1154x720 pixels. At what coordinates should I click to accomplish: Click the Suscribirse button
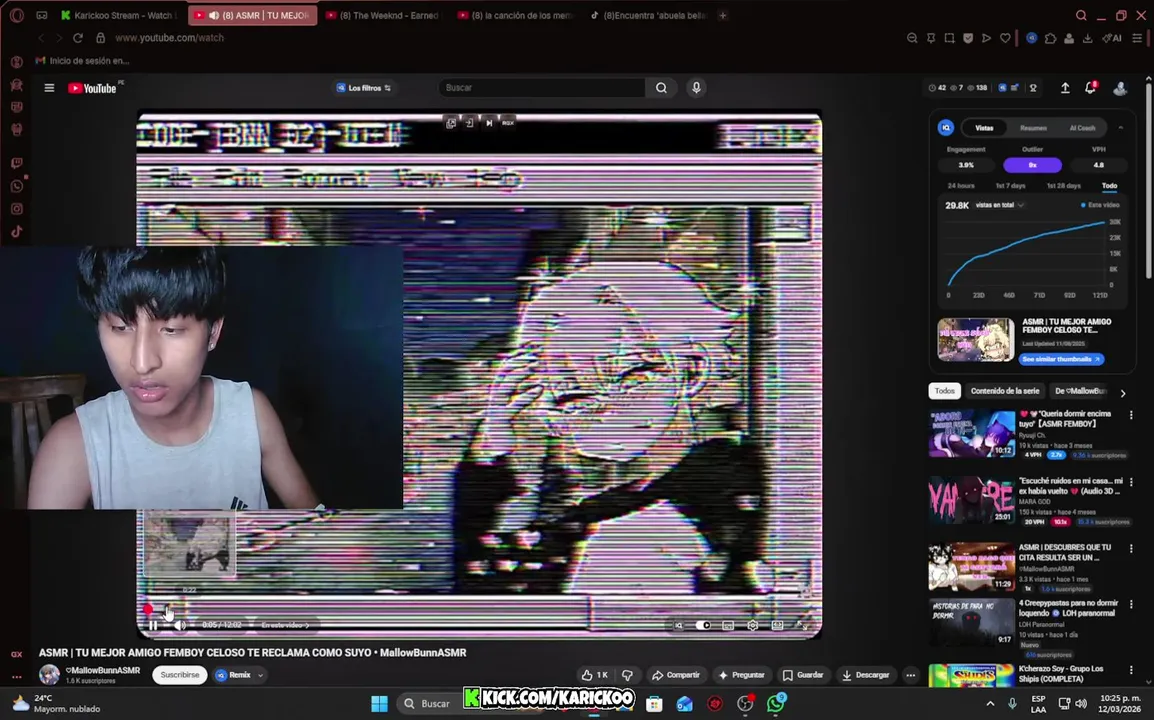(x=180, y=675)
